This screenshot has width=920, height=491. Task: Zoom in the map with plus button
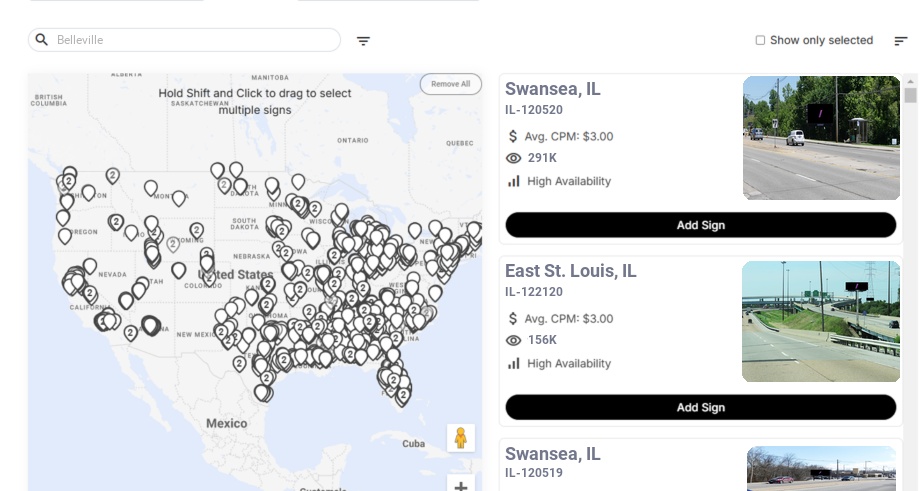click(x=461, y=486)
